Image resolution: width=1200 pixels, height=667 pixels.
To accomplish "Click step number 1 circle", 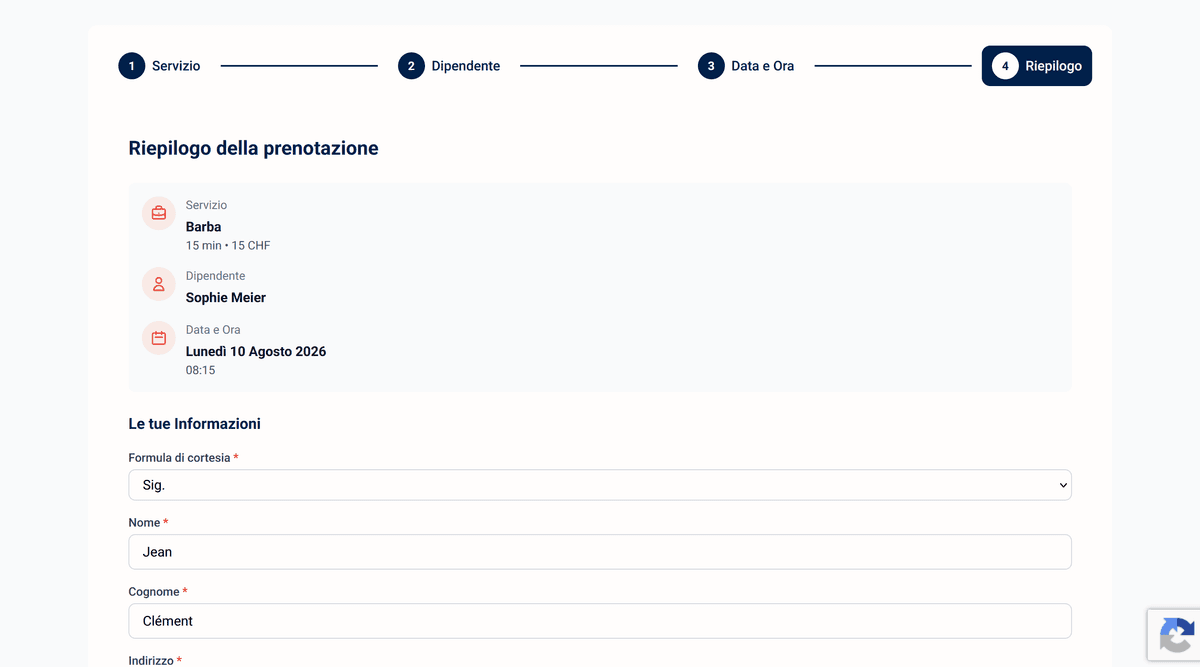I will (x=131, y=66).
